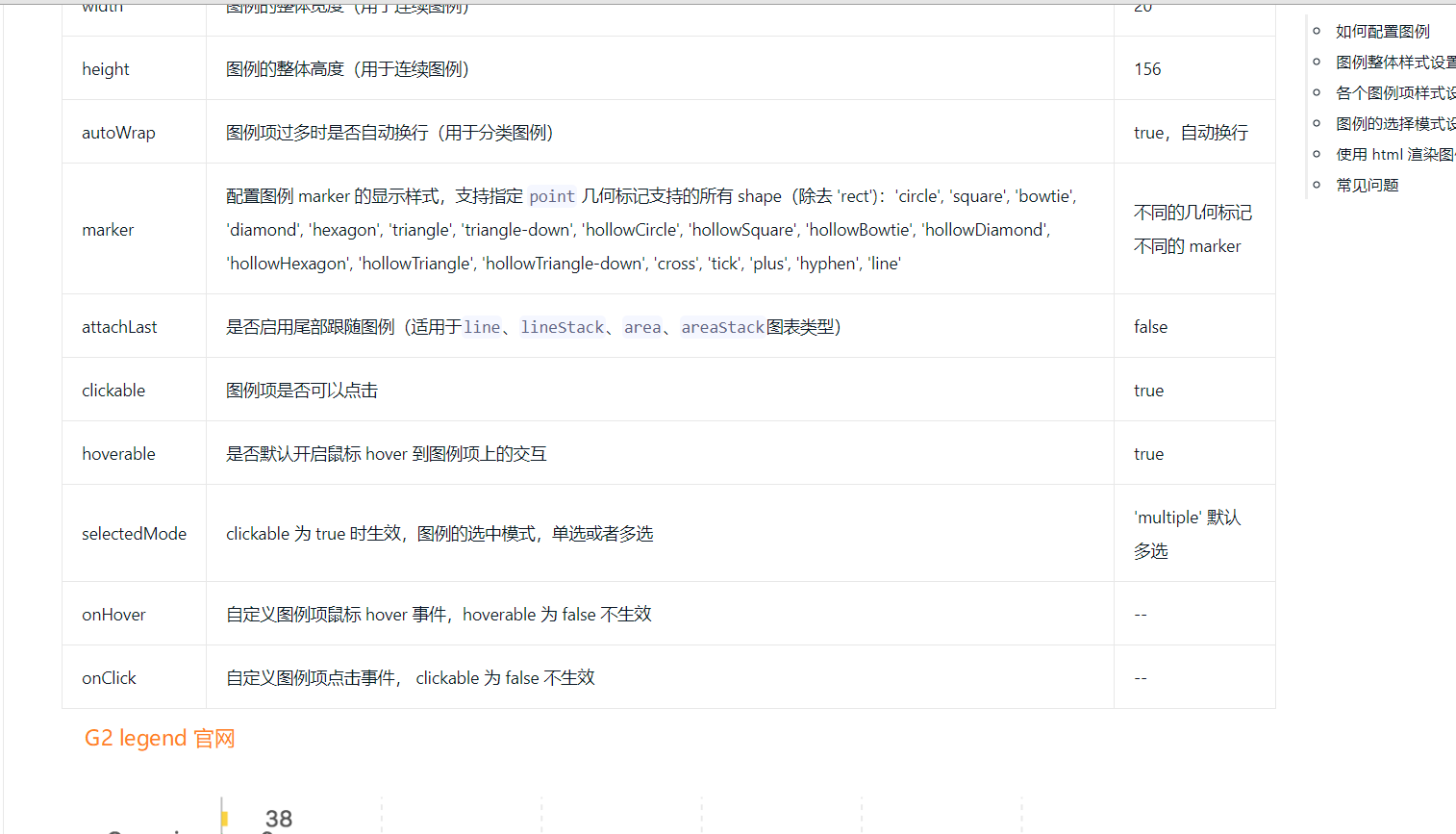Click description 图例项是否可以点击

[x=302, y=391]
